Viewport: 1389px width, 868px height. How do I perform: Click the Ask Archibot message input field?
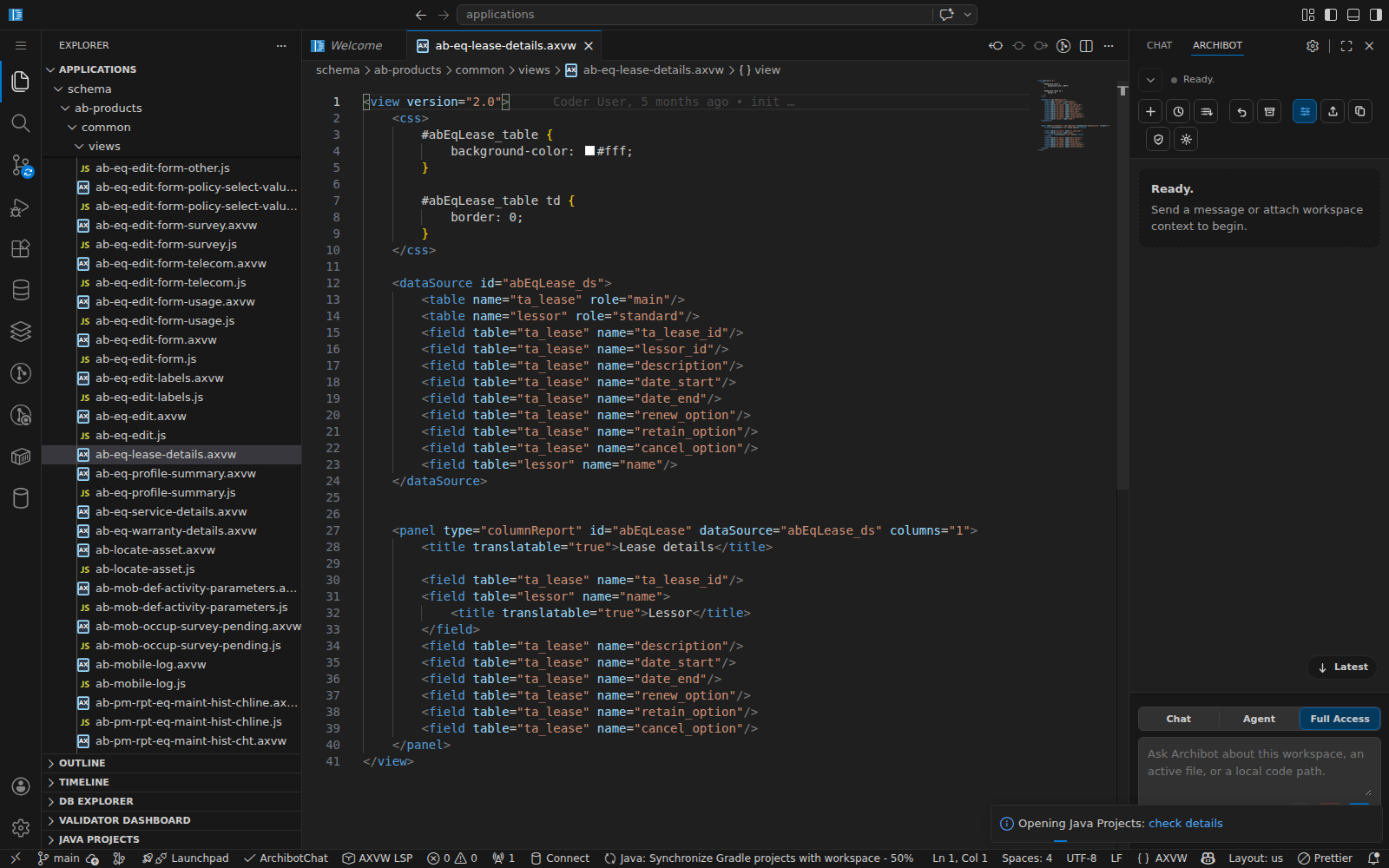[1259, 771]
